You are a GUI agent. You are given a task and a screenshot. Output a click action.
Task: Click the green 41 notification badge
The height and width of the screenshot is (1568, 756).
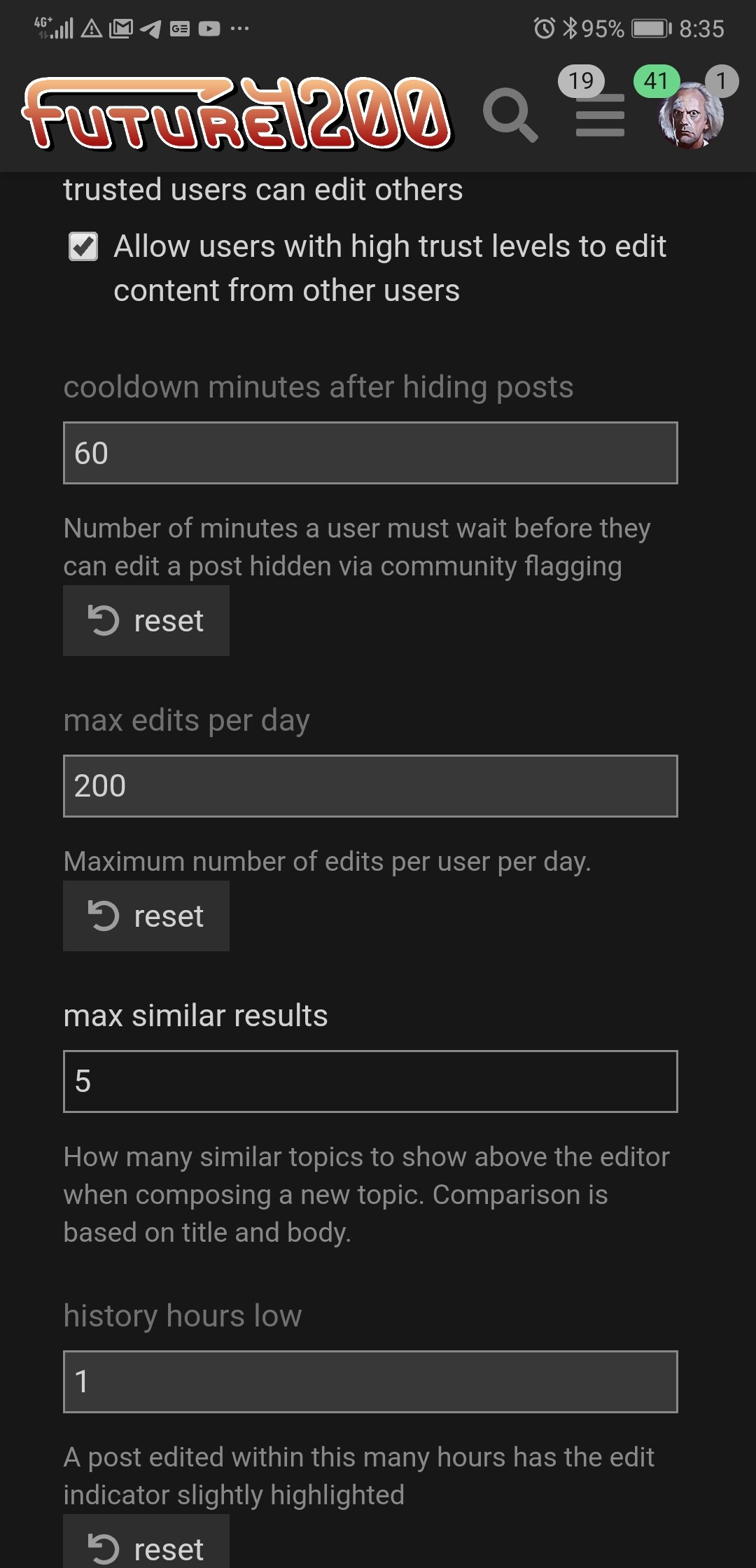click(656, 82)
